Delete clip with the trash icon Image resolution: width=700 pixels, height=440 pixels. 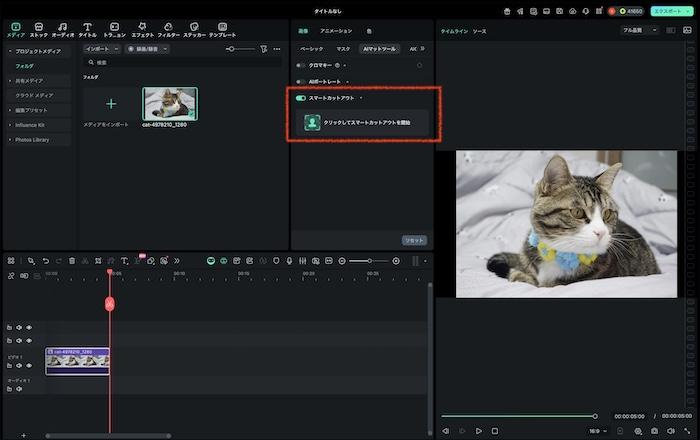click(x=72, y=261)
